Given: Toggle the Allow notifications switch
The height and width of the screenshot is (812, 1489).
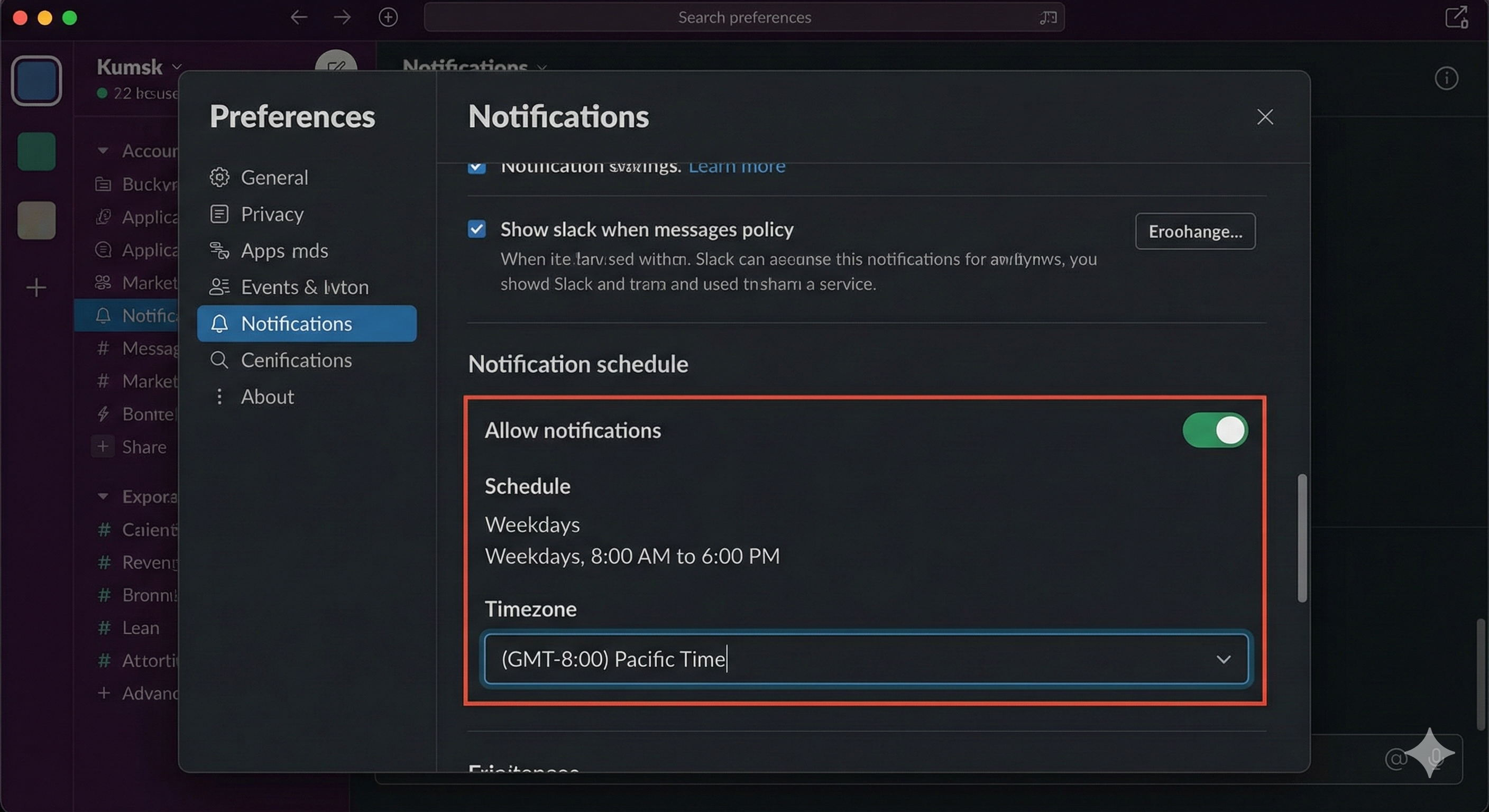Looking at the screenshot, I should [x=1215, y=430].
